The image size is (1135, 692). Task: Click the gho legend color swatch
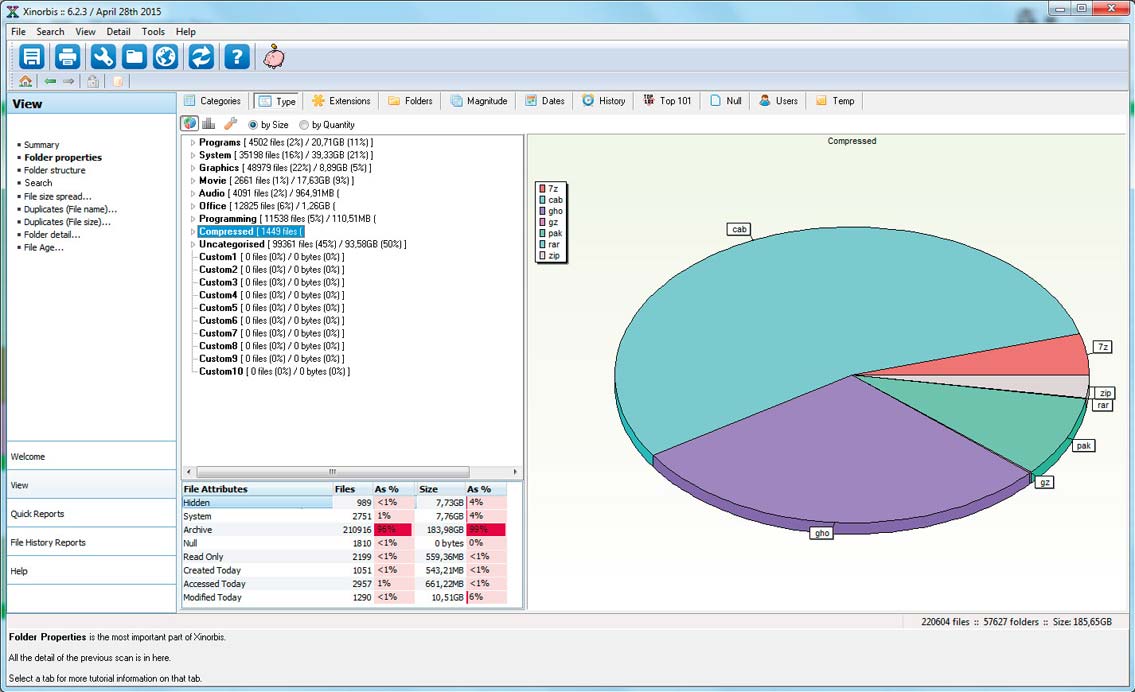[x=542, y=211]
